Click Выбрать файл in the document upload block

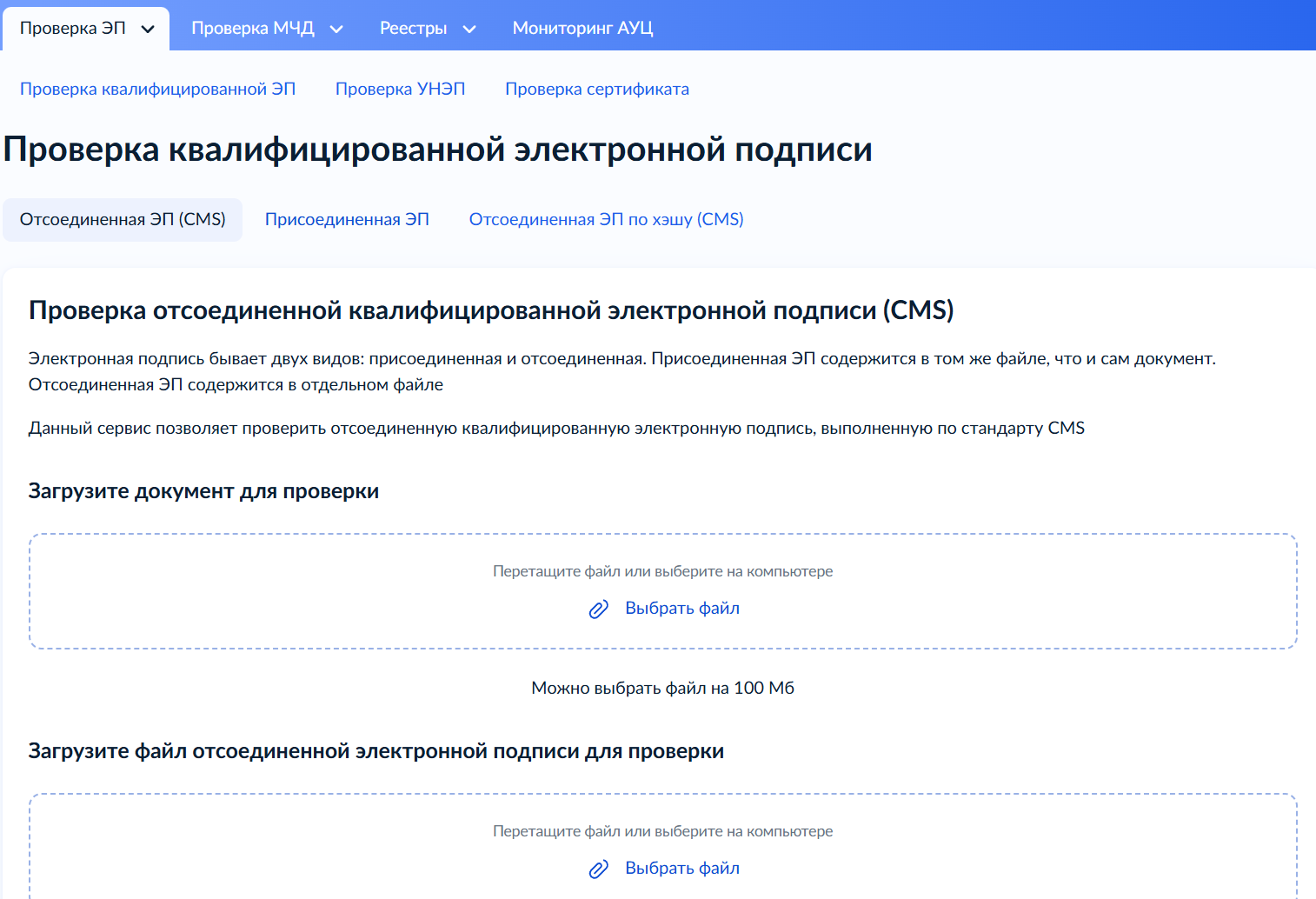click(682, 608)
